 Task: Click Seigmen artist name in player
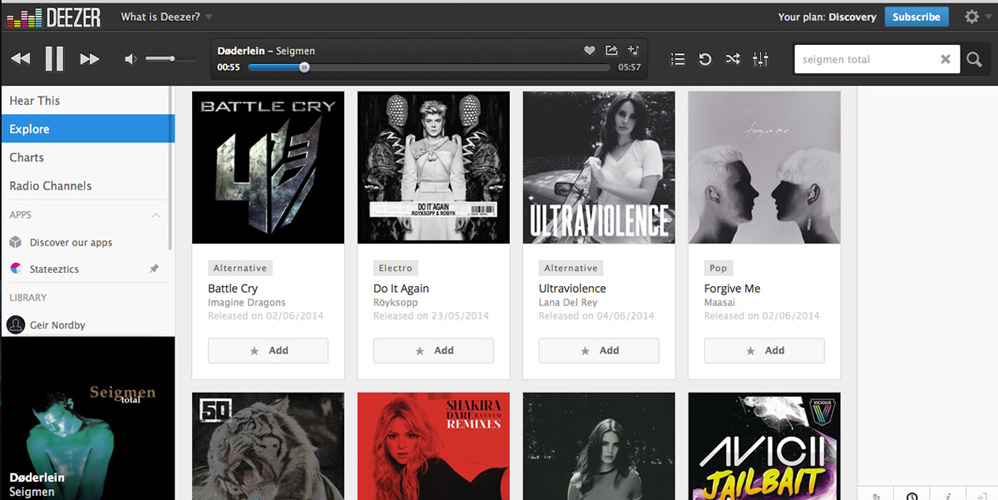(x=295, y=51)
